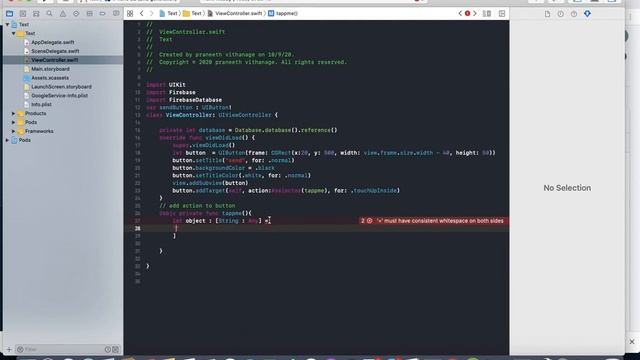Screen dimensions: 640x360
Task: Click the 'let object : [String : Any]' line
Action: [x=221, y=221]
